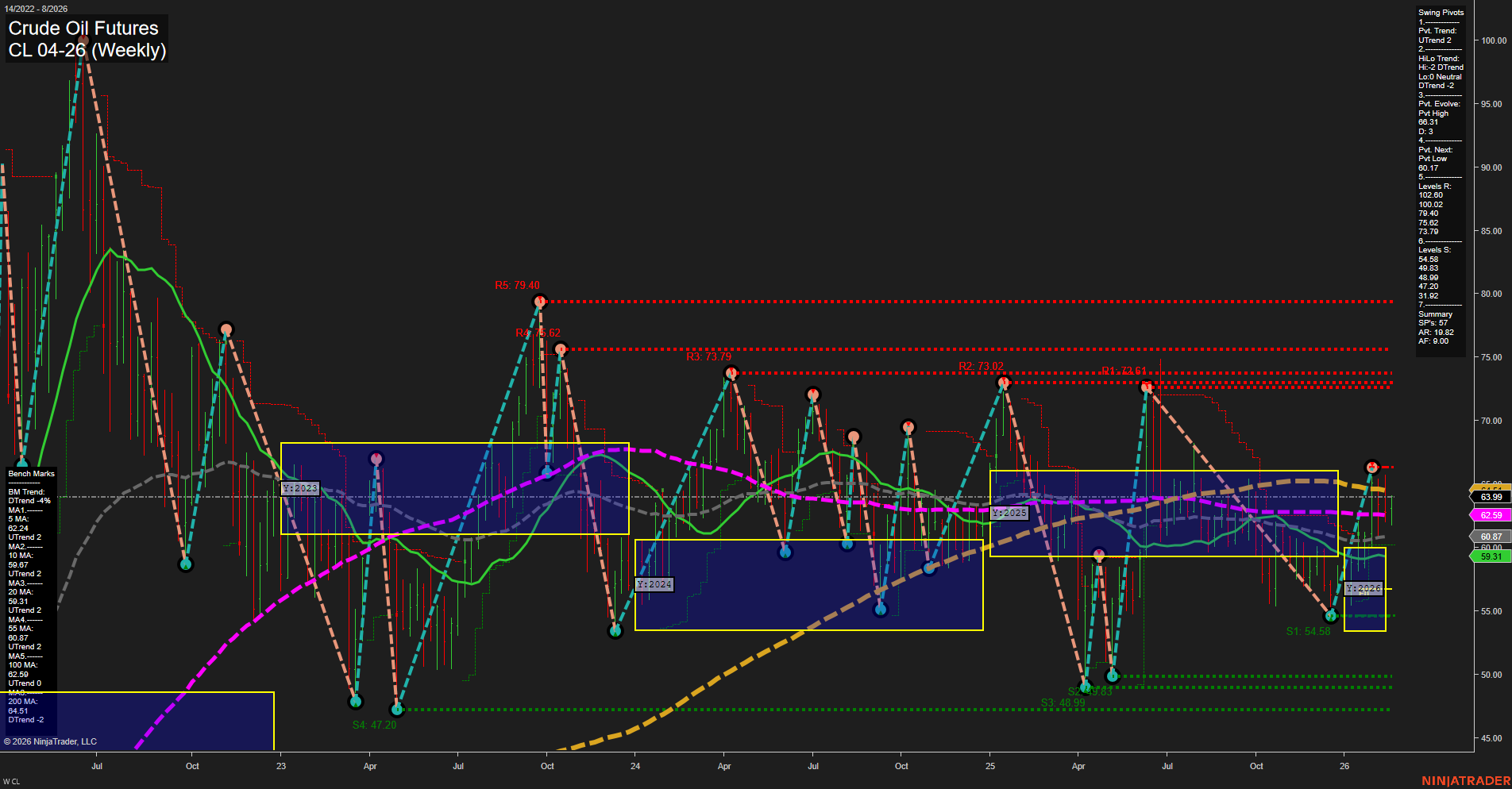Click the green 59.31 price marker on axis
This screenshot has height=789, width=1512.
click(x=1491, y=556)
